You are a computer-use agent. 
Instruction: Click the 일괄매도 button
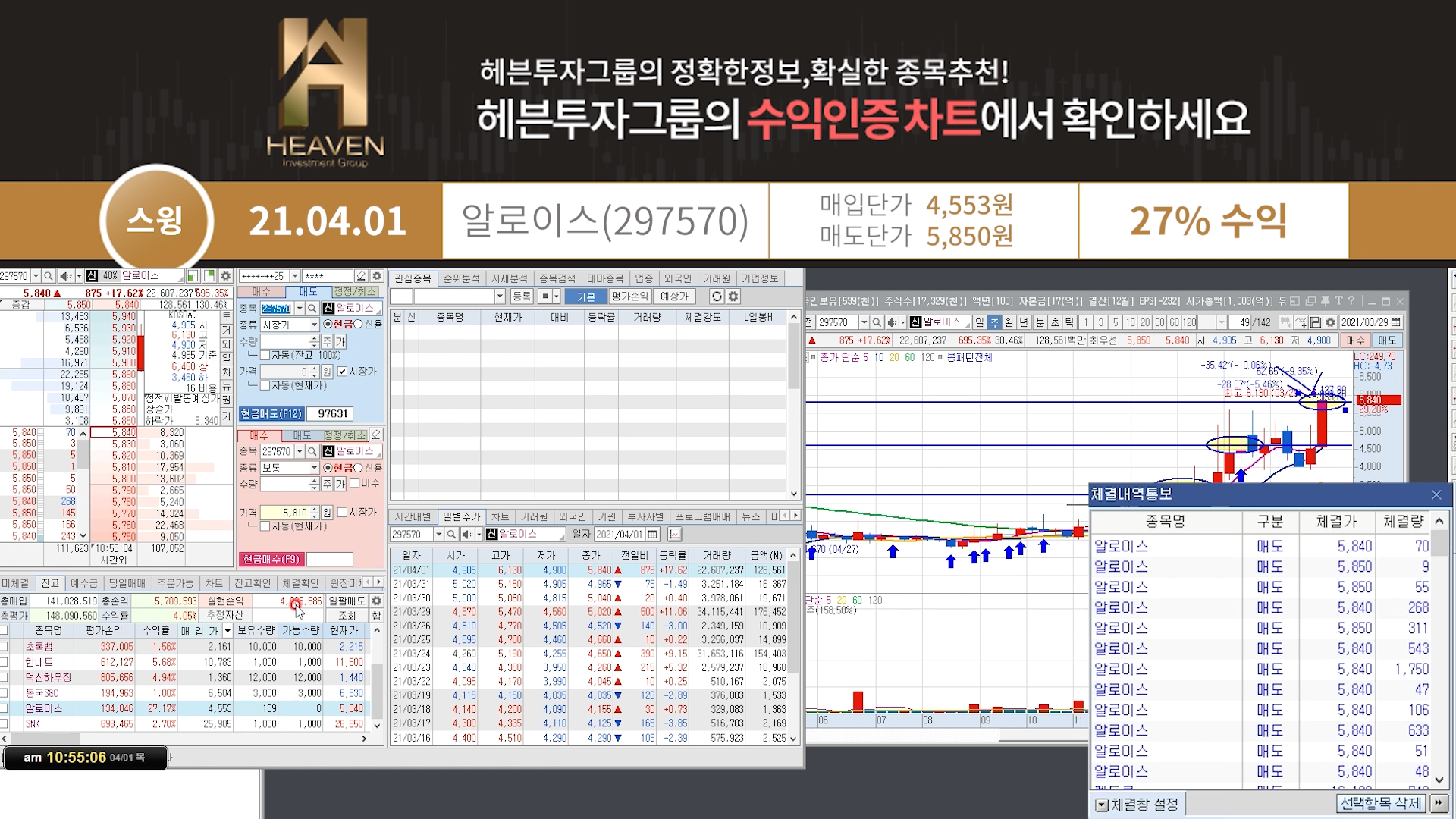point(347,601)
